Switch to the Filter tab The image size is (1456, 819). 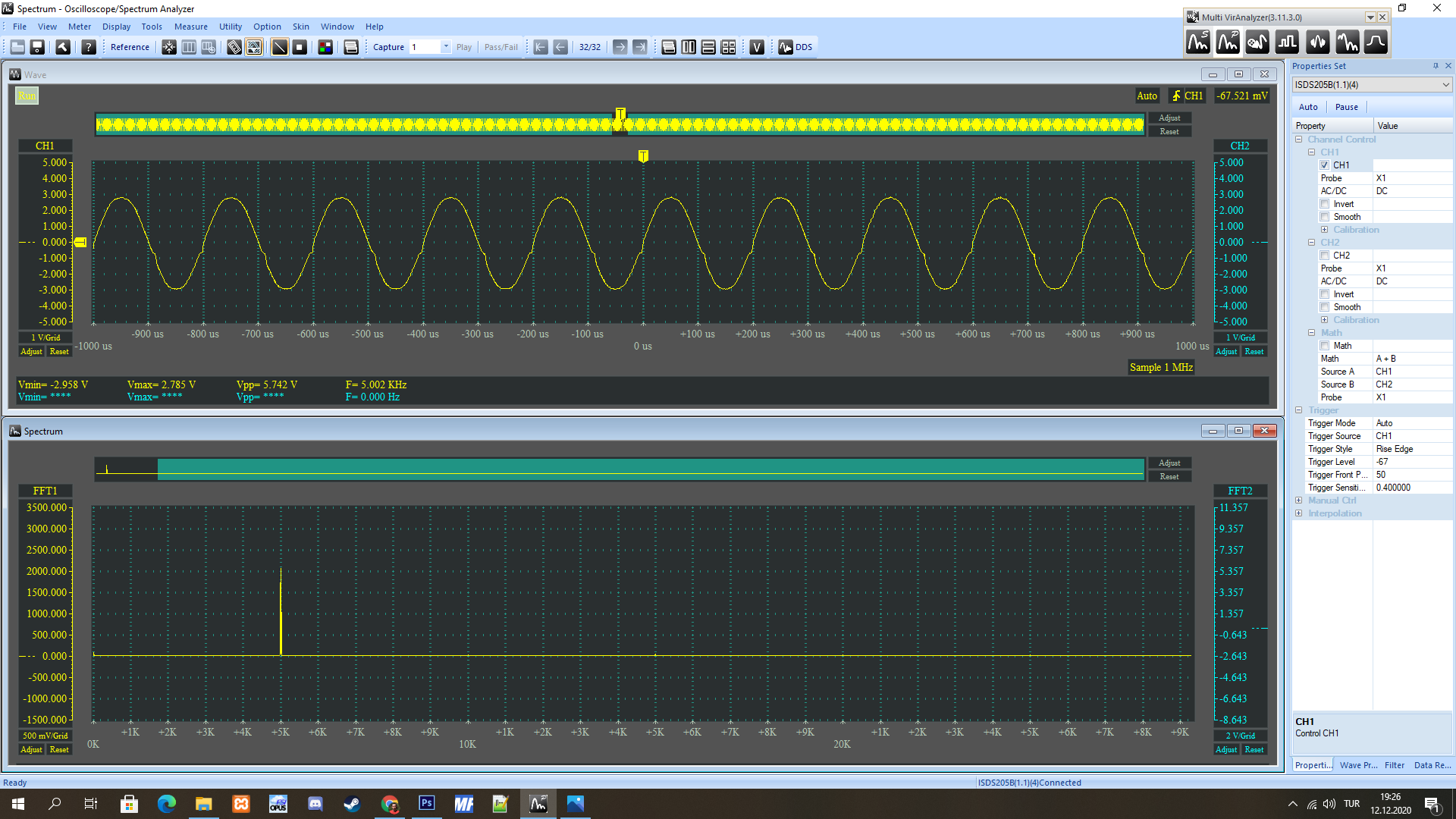[1394, 765]
